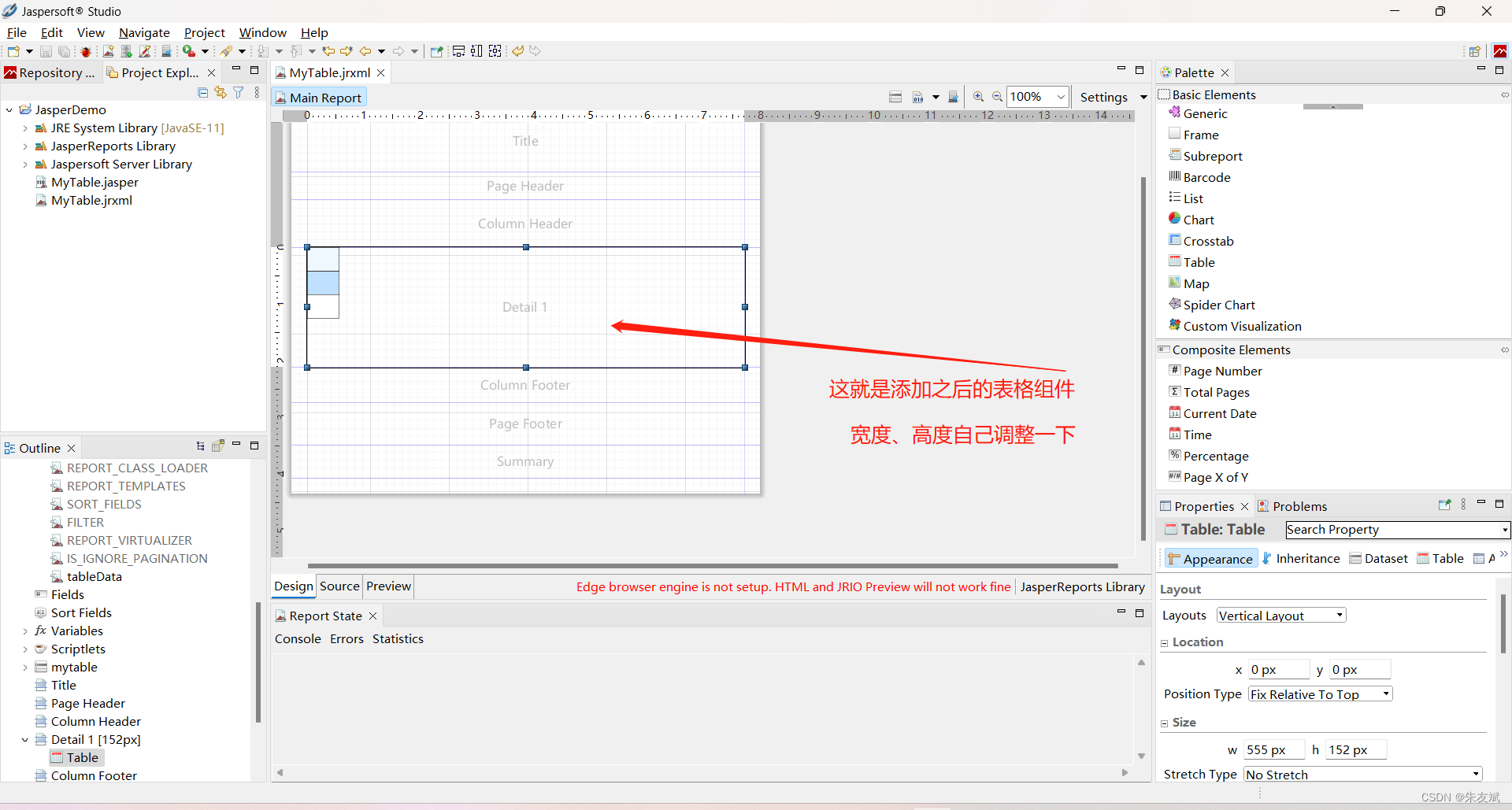Screen dimensions: 1512x810
Task: Click the Save icon in the main toolbar
Action: (45, 50)
